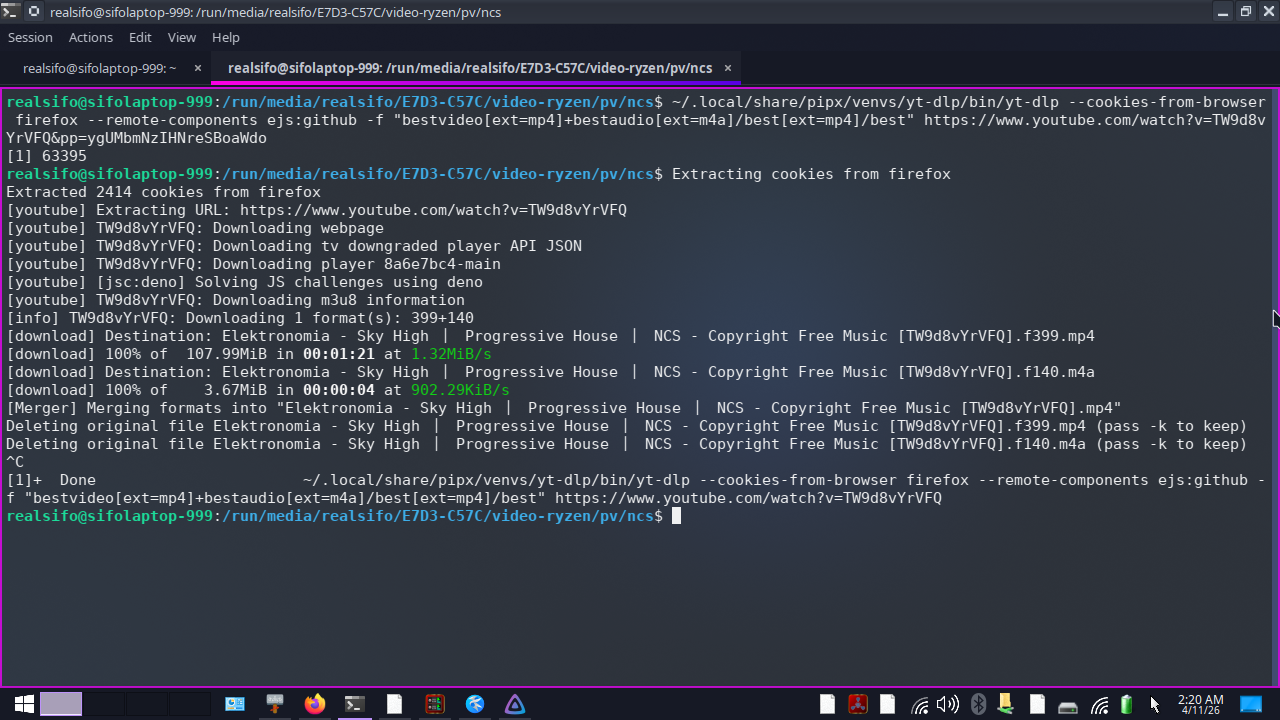Open the volume control tray icon
The height and width of the screenshot is (720, 1280).
click(947, 704)
